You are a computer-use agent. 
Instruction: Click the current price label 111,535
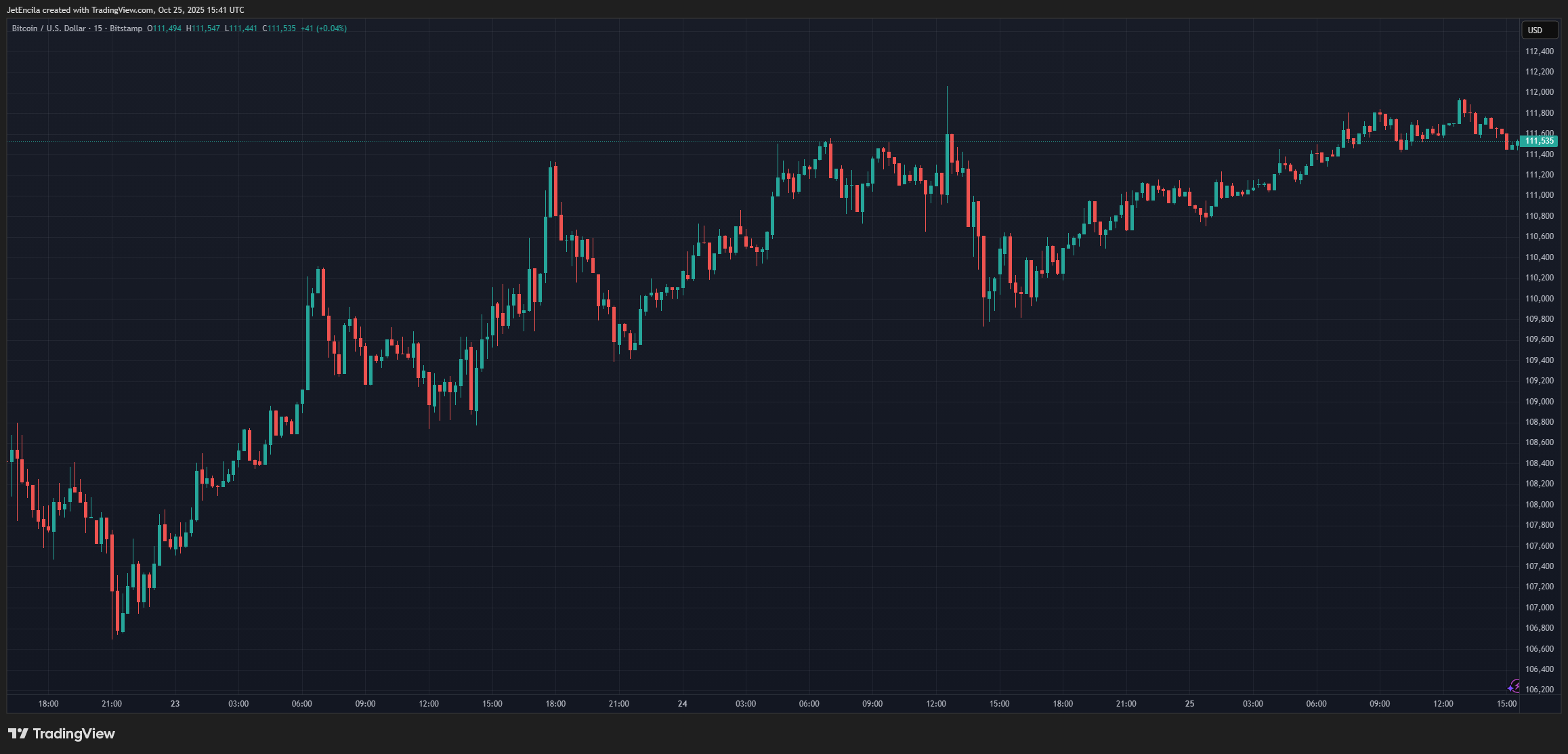1539,141
